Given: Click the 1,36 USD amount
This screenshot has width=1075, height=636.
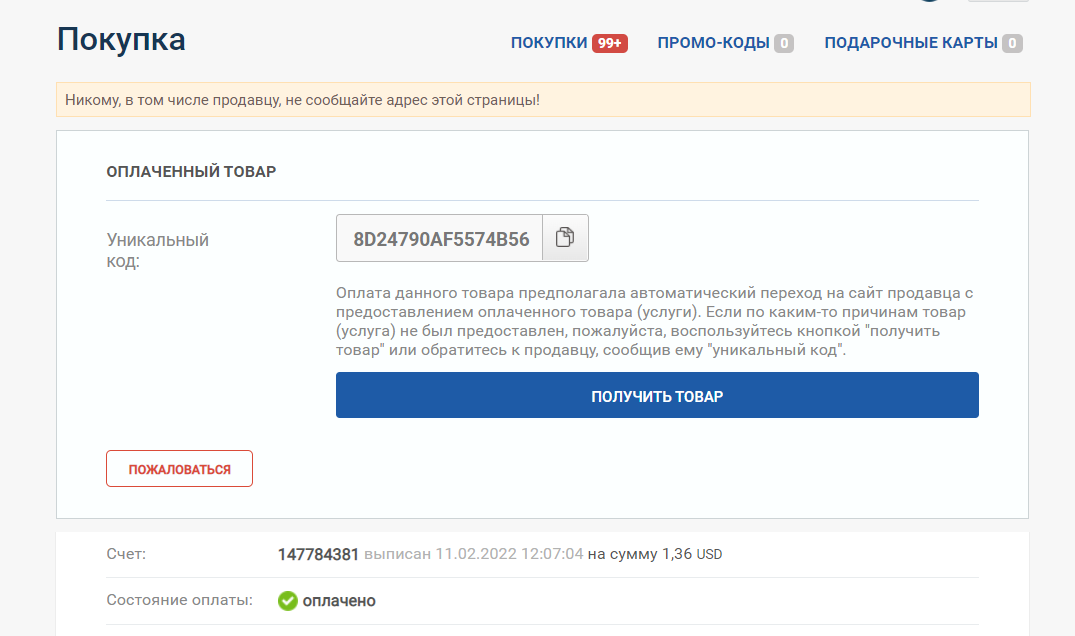Looking at the screenshot, I should coord(691,554).
